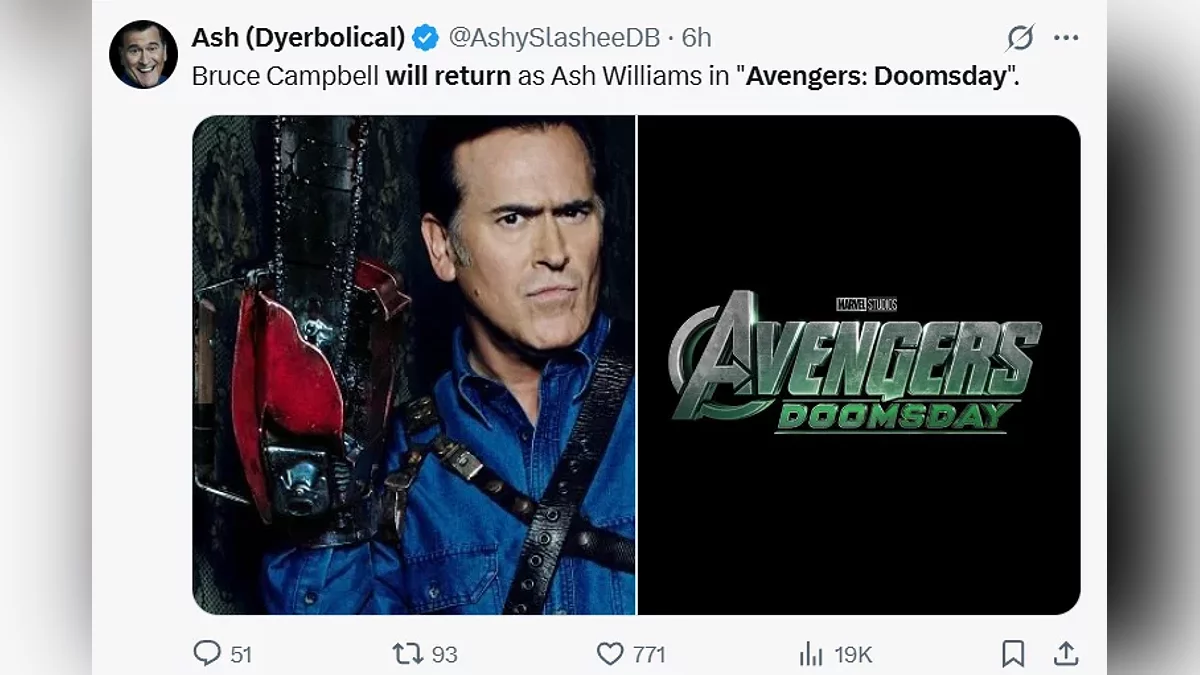Click the view analytics bar-chart icon

[810, 655]
